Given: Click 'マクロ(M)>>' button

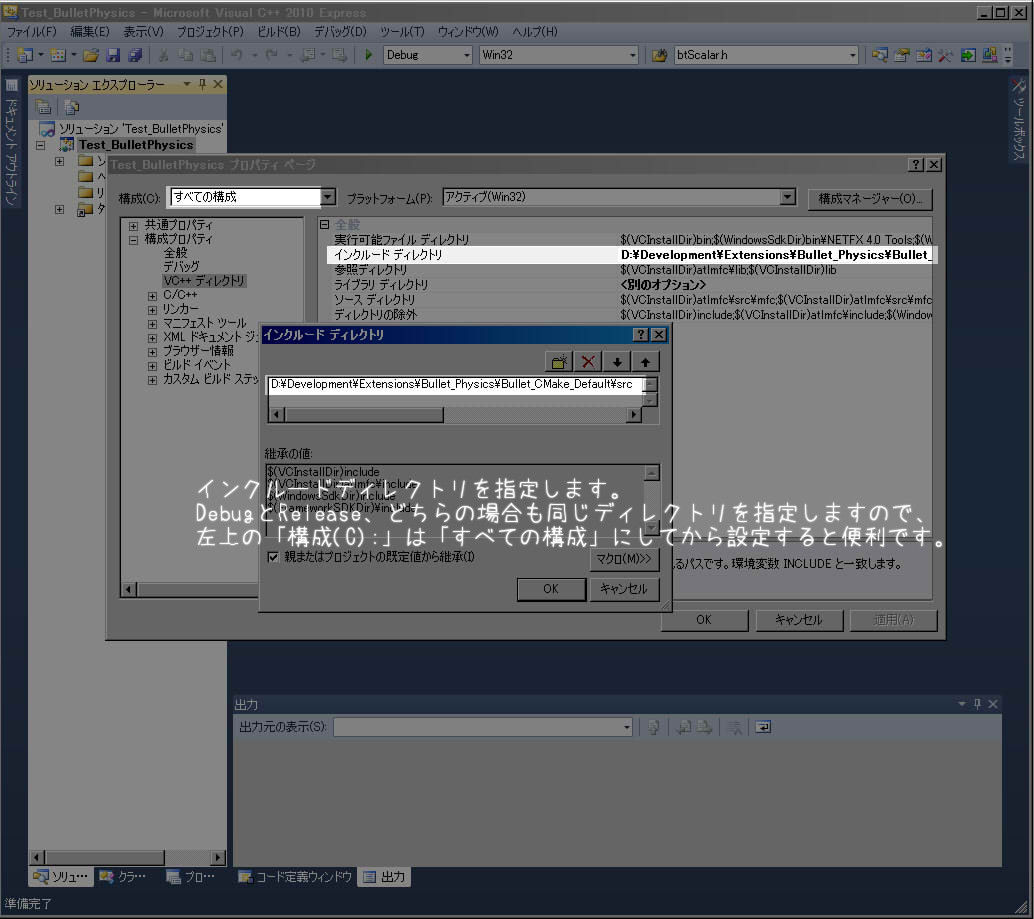Looking at the screenshot, I should click(x=624, y=559).
